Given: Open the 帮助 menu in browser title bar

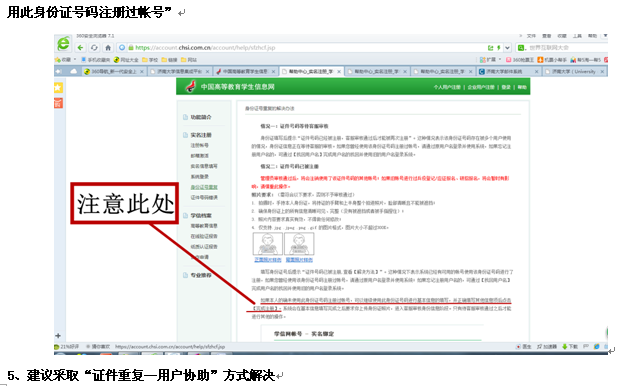Looking at the screenshot, I should (x=592, y=36).
